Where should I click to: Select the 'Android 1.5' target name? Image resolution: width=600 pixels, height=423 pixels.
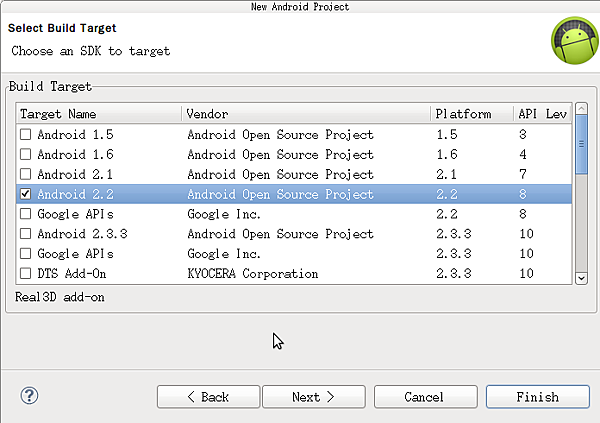pos(75,134)
